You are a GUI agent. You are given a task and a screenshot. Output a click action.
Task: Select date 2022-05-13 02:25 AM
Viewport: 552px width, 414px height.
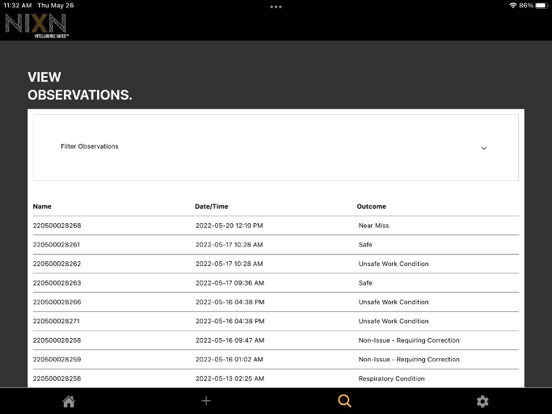click(x=230, y=378)
